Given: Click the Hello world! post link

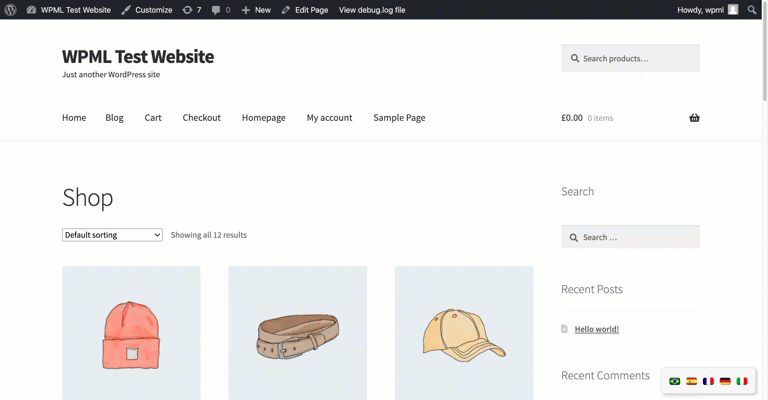Looking at the screenshot, I should click(597, 329).
